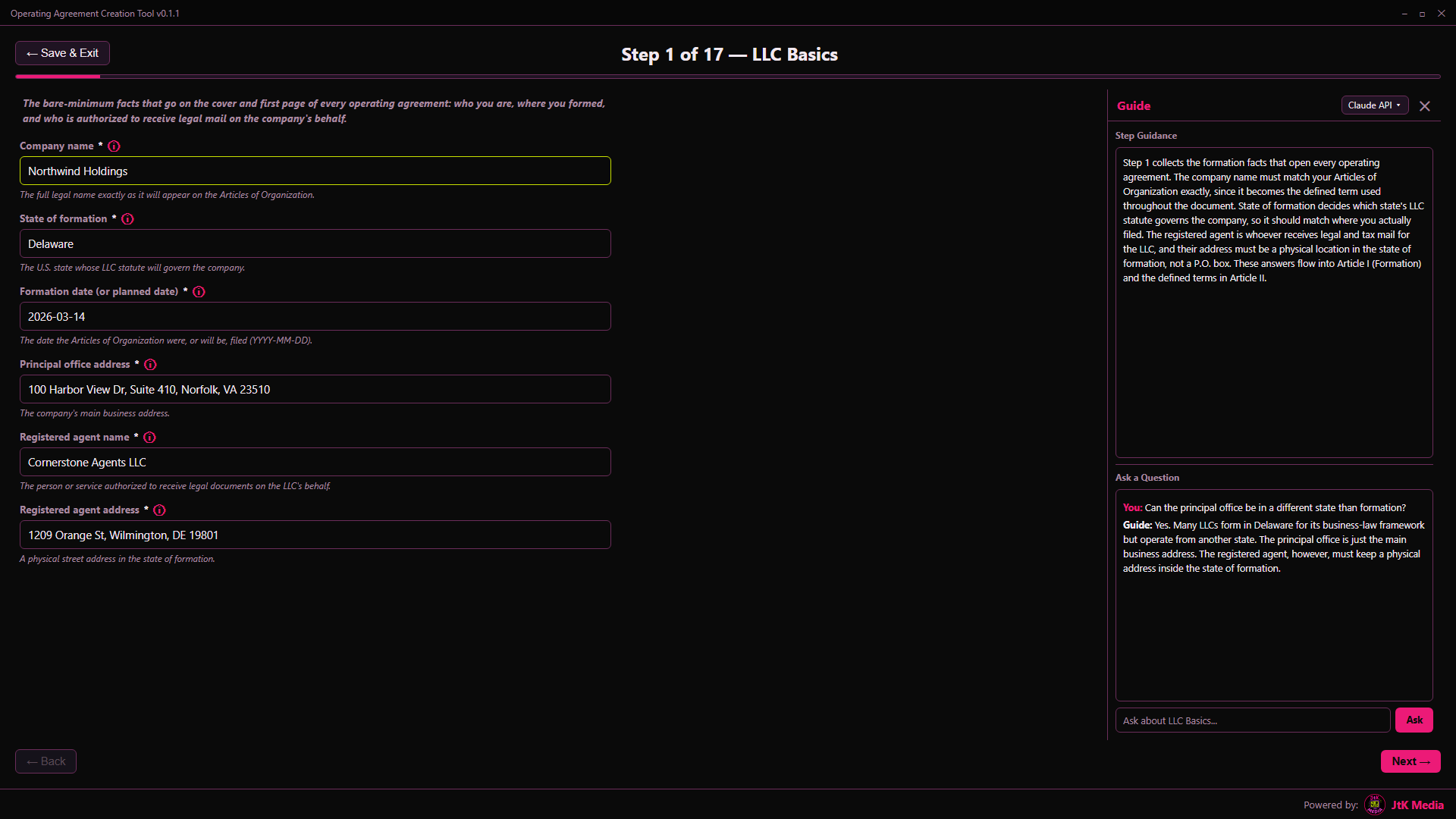Click the JtK Media logo icon
Viewport: 1456px width, 819px height.
[1374, 805]
